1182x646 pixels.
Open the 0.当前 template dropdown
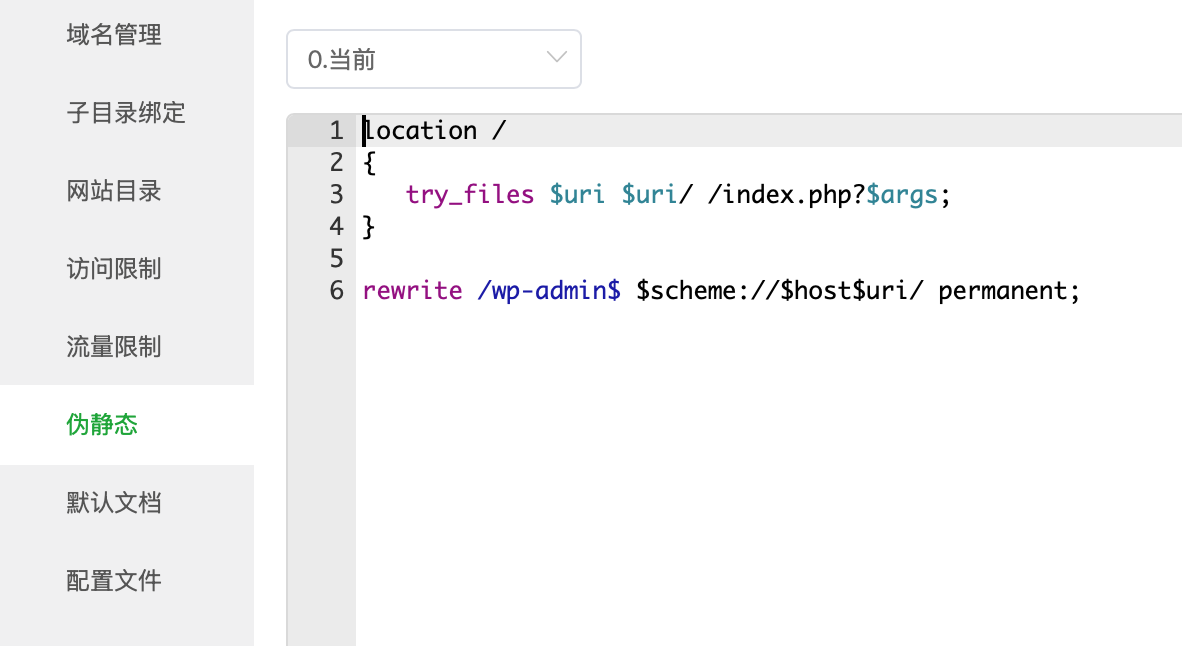[433, 59]
